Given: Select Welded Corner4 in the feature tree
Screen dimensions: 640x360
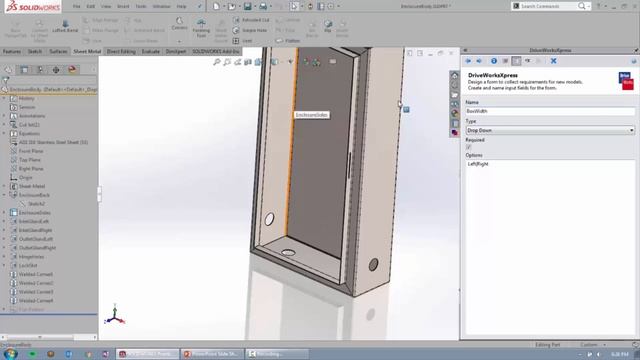Looking at the screenshot, I should pos(36,301).
